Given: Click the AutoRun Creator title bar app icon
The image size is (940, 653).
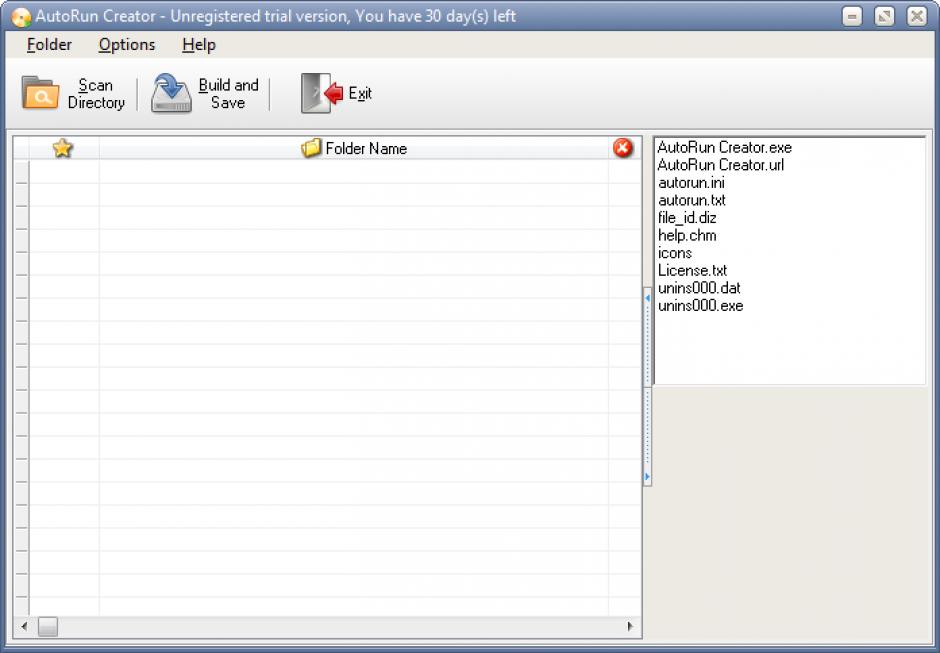Looking at the screenshot, I should (21, 17).
